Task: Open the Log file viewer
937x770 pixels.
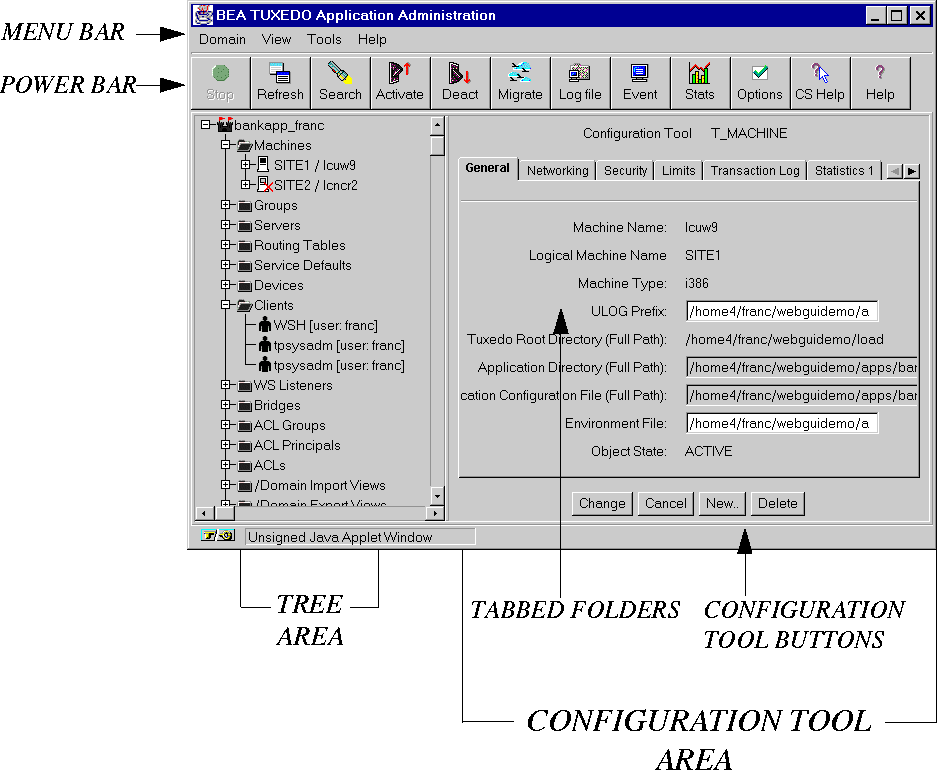Action: tap(580, 83)
